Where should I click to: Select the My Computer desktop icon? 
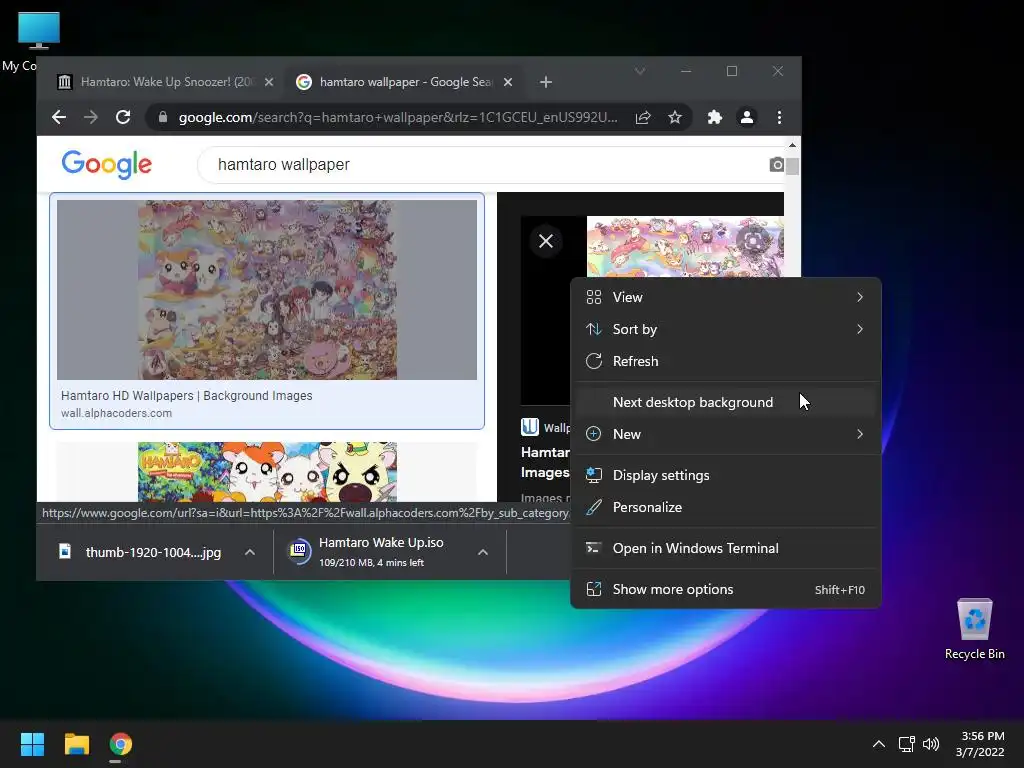38,42
